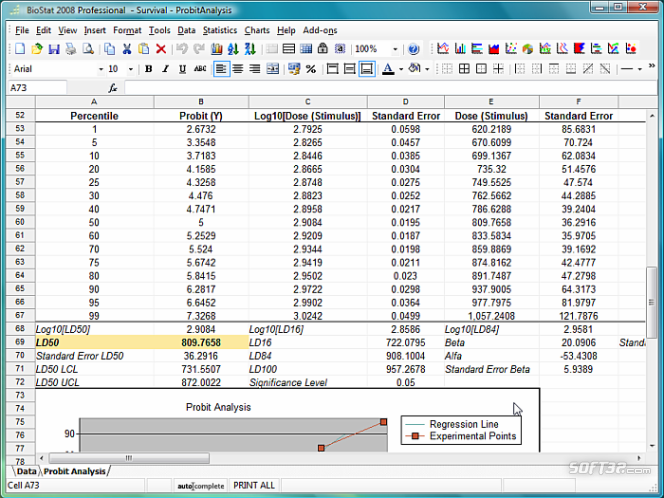Click the PRINT ALL status button
The width and height of the screenshot is (664, 498).
tap(254, 485)
